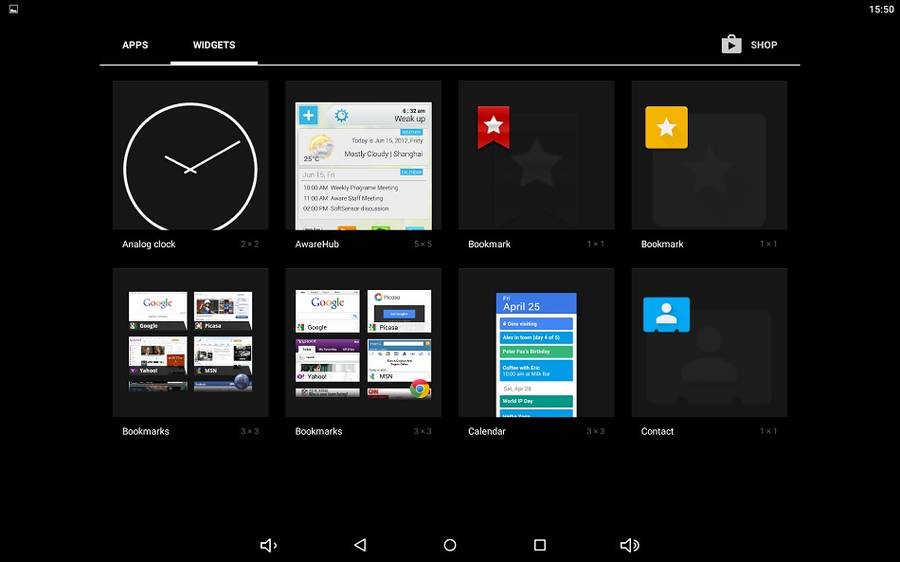Tap the Play Store shopping bag icon
Screen dimensions: 900x562
[x=731, y=44]
